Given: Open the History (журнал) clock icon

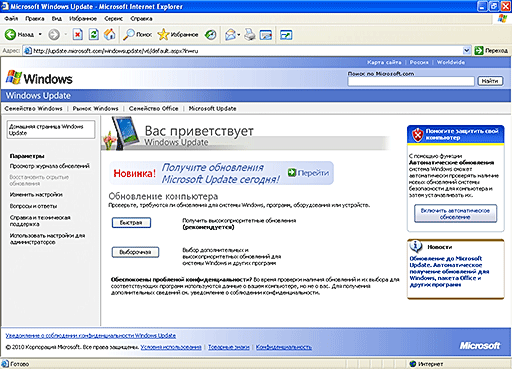Looking at the screenshot, I should point(211,34).
